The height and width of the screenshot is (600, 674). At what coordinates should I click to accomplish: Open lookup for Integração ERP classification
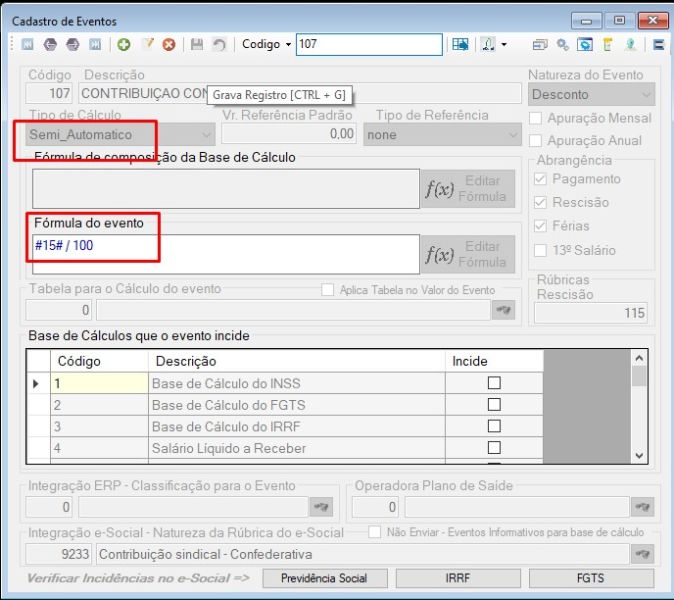coord(321,507)
